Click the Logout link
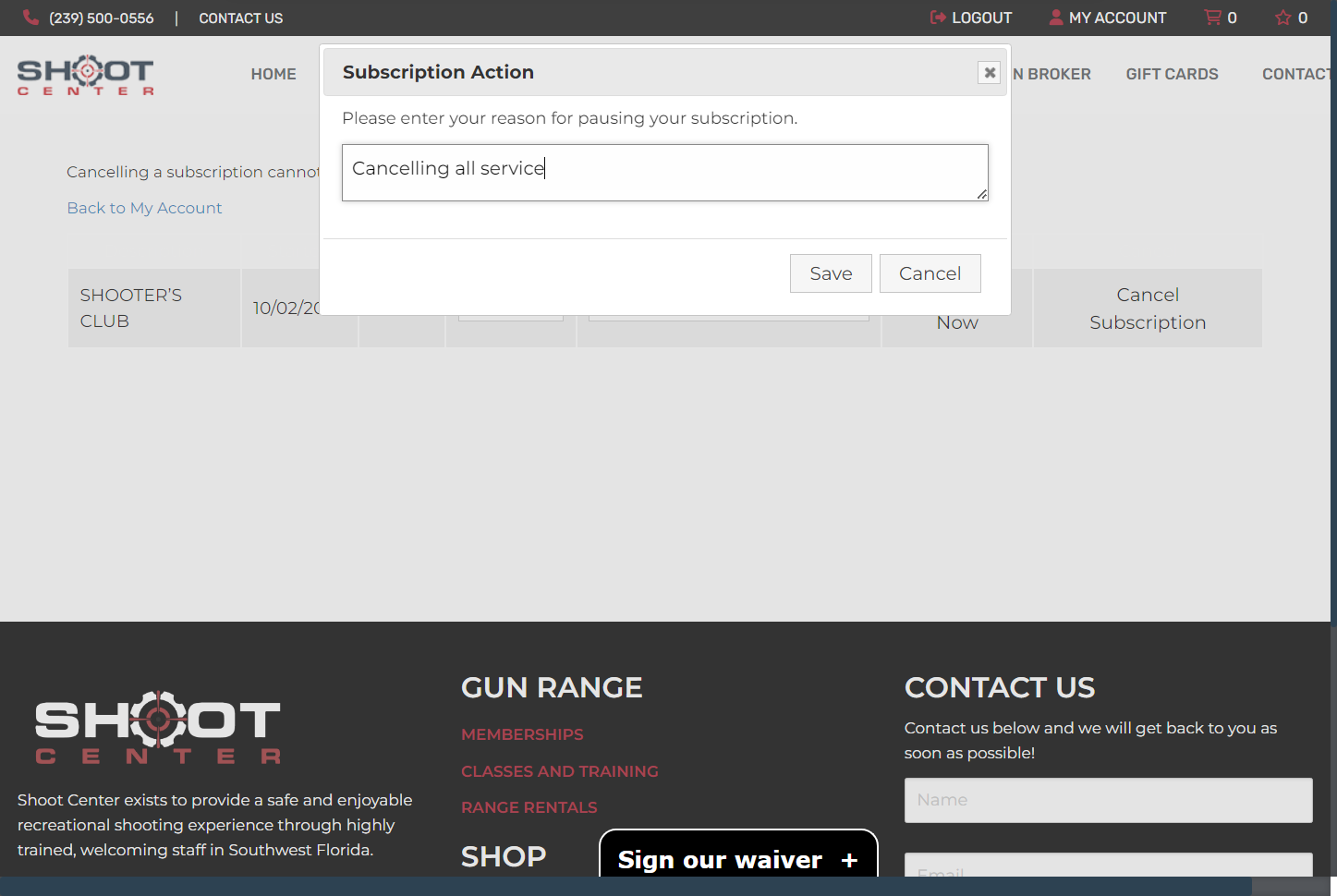The height and width of the screenshot is (896, 1337). 971,18
